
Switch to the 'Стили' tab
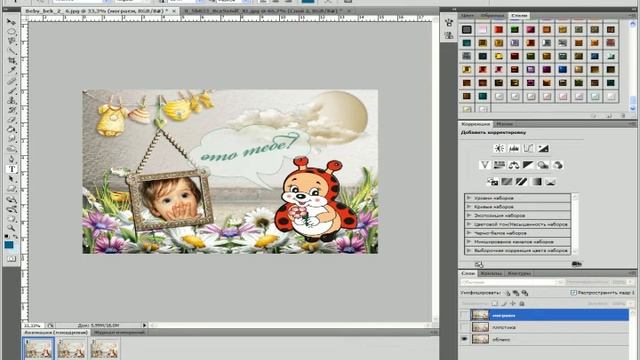click(x=519, y=16)
